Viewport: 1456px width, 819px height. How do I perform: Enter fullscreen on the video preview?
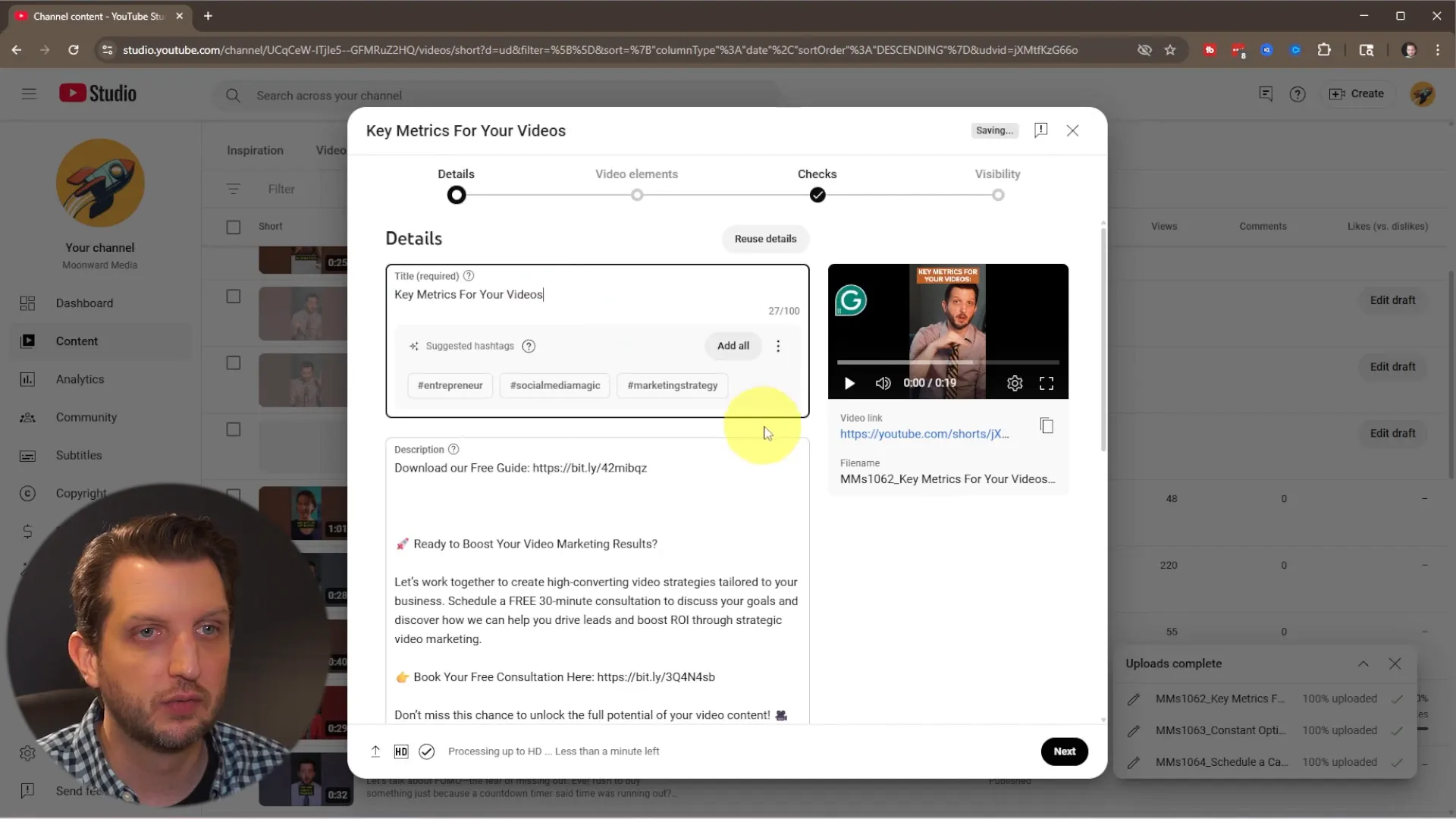tap(1046, 384)
